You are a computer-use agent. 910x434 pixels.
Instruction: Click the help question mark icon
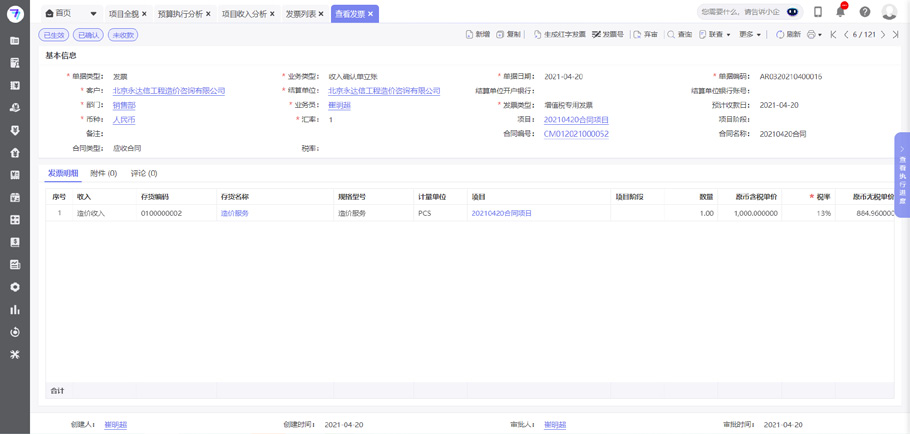pyautogui.click(x=865, y=12)
